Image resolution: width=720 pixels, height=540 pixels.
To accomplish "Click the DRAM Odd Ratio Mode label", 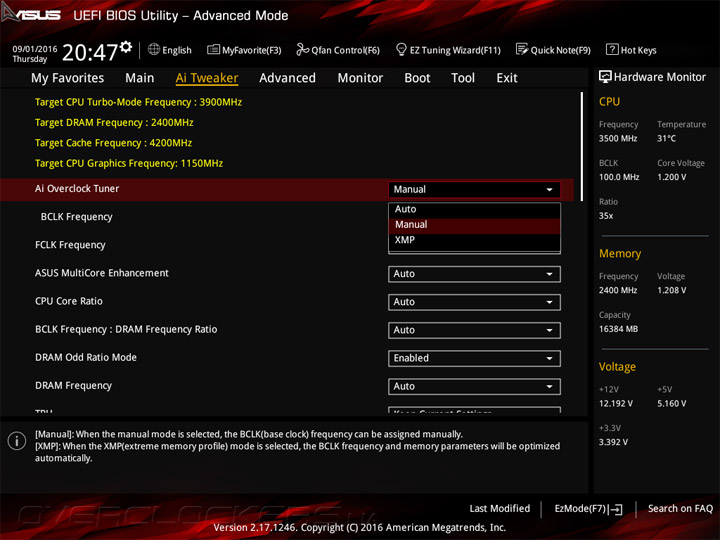I will [86, 357].
